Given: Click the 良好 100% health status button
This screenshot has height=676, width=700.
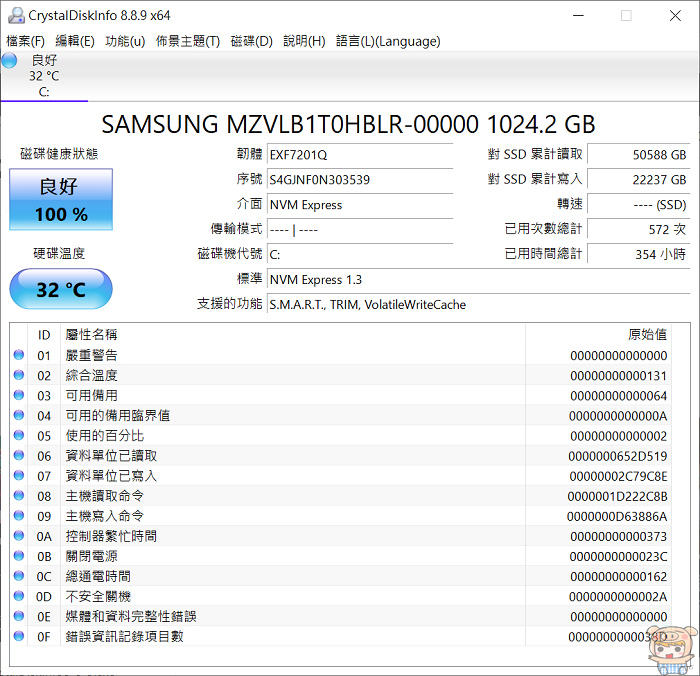Looking at the screenshot, I should (x=61, y=200).
